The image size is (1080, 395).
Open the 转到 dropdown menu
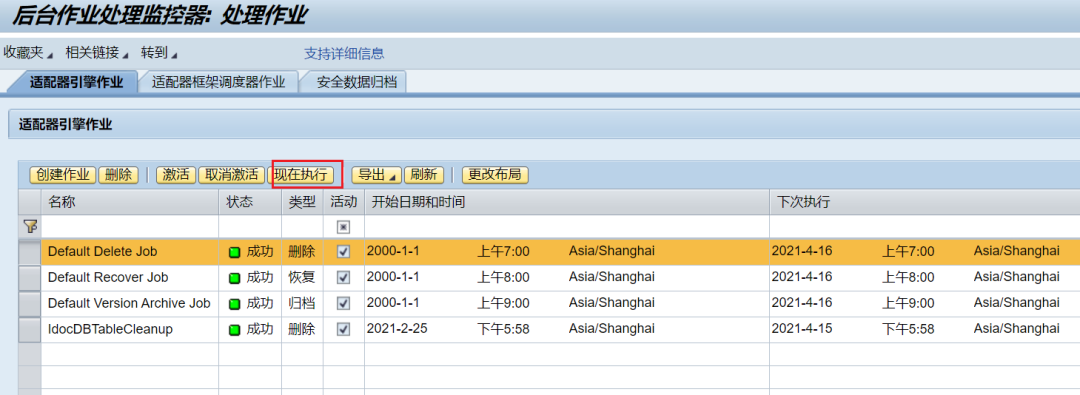(159, 53)
